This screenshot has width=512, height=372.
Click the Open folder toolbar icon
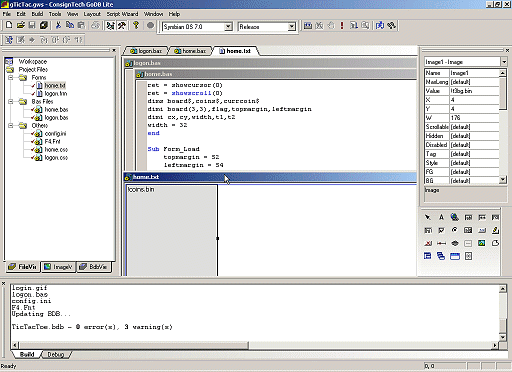[21, 26]
